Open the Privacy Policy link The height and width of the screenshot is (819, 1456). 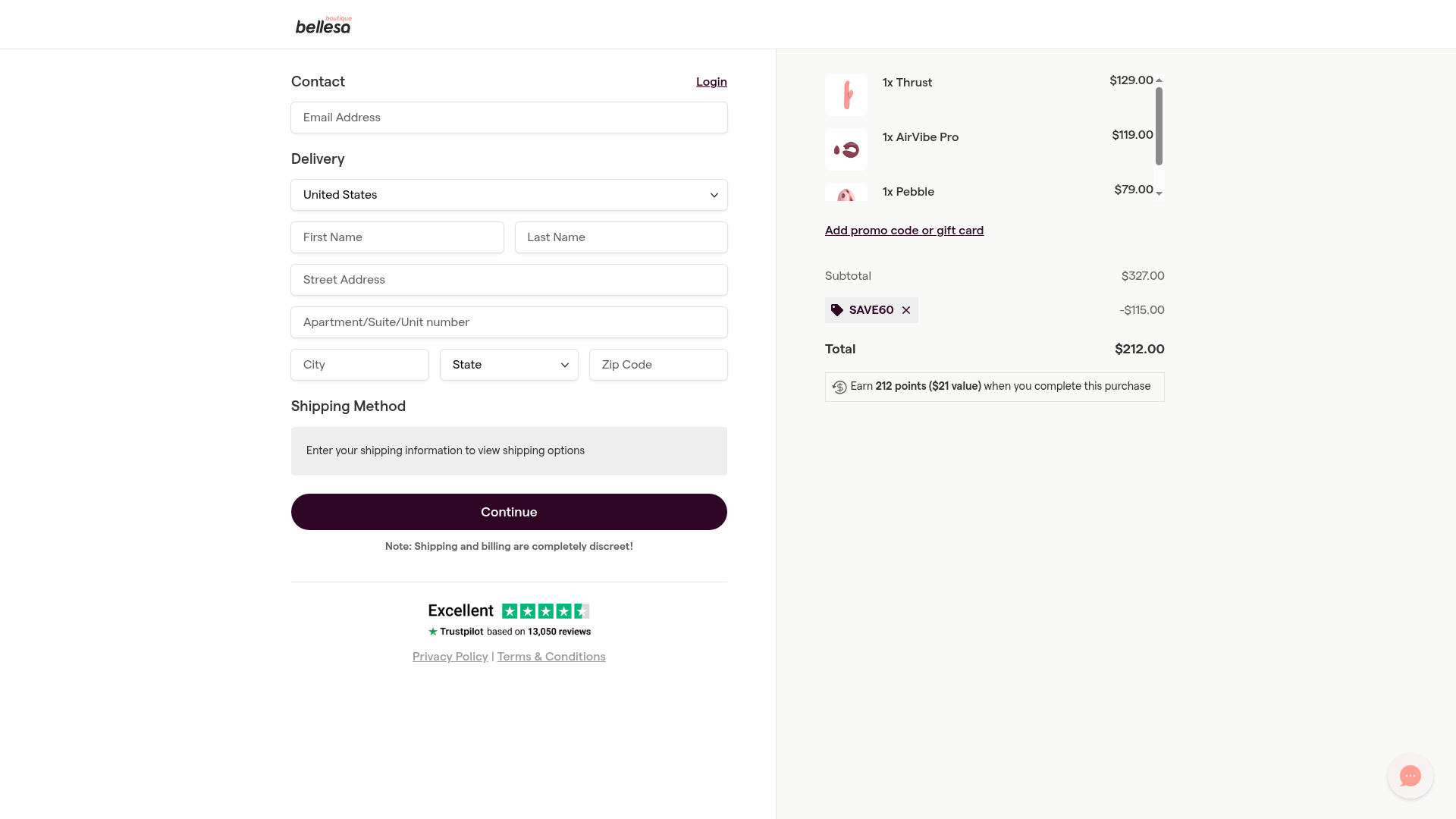(450, 657)
